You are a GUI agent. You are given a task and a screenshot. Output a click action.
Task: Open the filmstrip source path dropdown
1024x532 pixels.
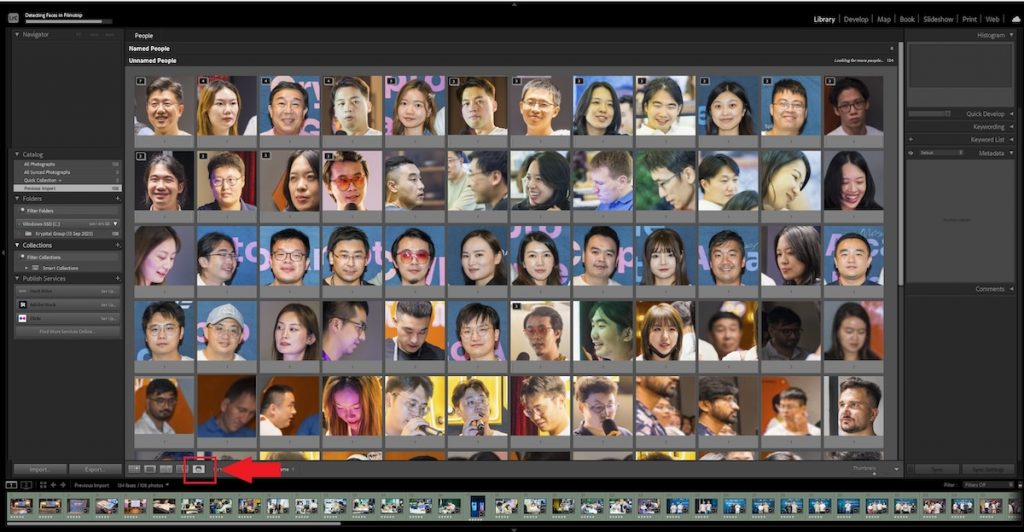(x=167, y=485)
